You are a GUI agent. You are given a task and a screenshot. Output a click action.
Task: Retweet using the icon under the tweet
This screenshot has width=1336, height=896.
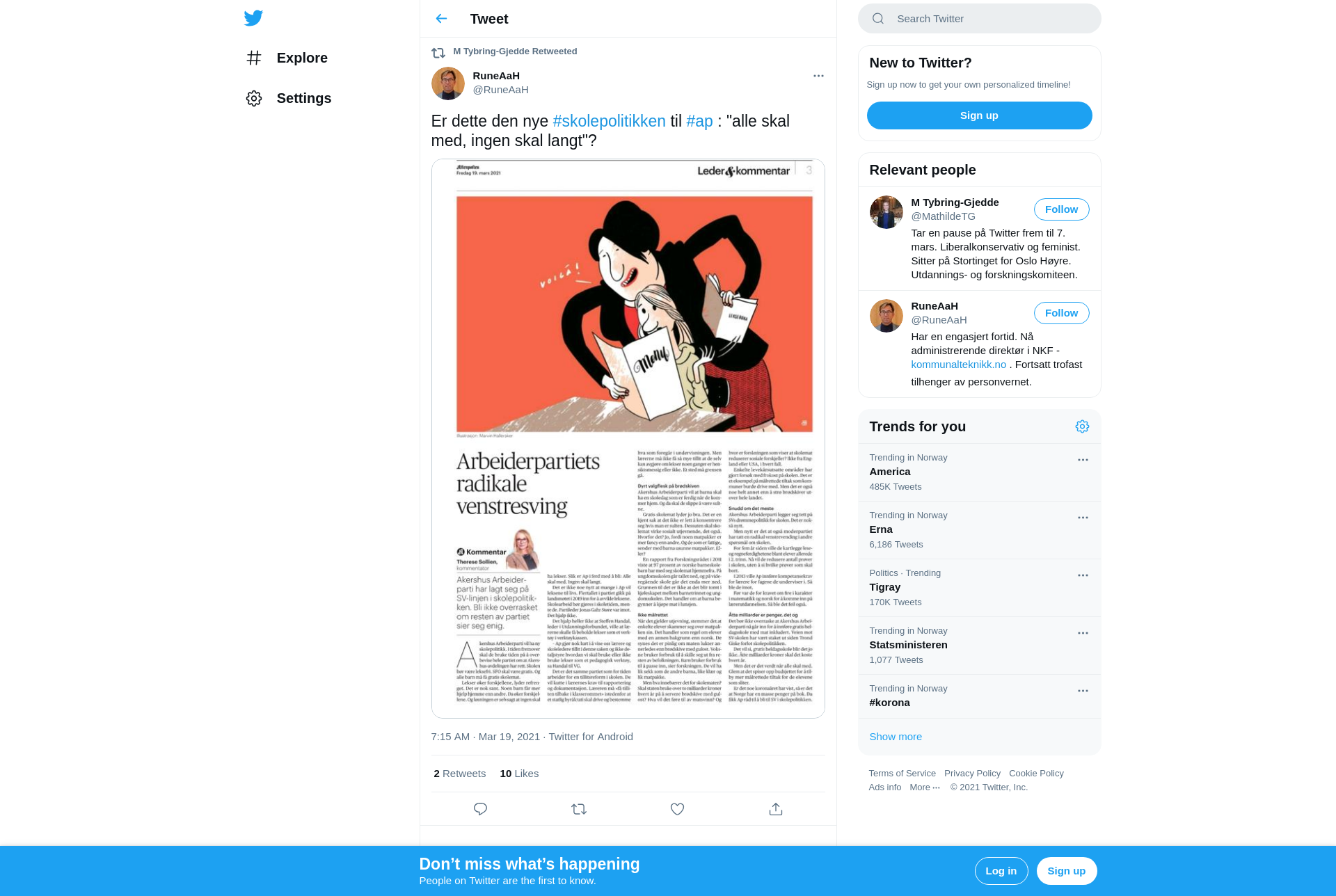click(x=579, y=809)
